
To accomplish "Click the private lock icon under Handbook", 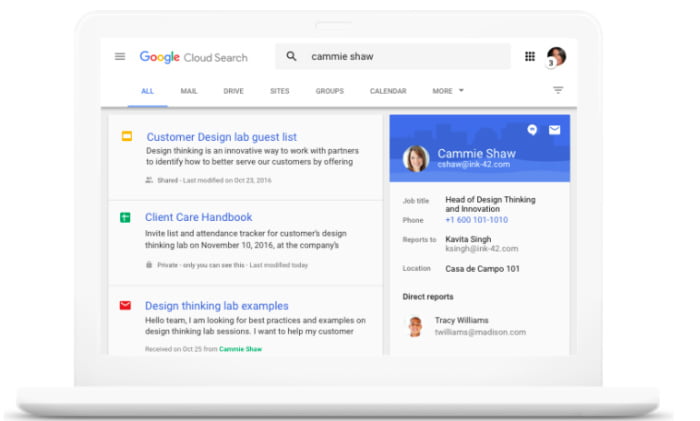I will (x=149, y=265).
